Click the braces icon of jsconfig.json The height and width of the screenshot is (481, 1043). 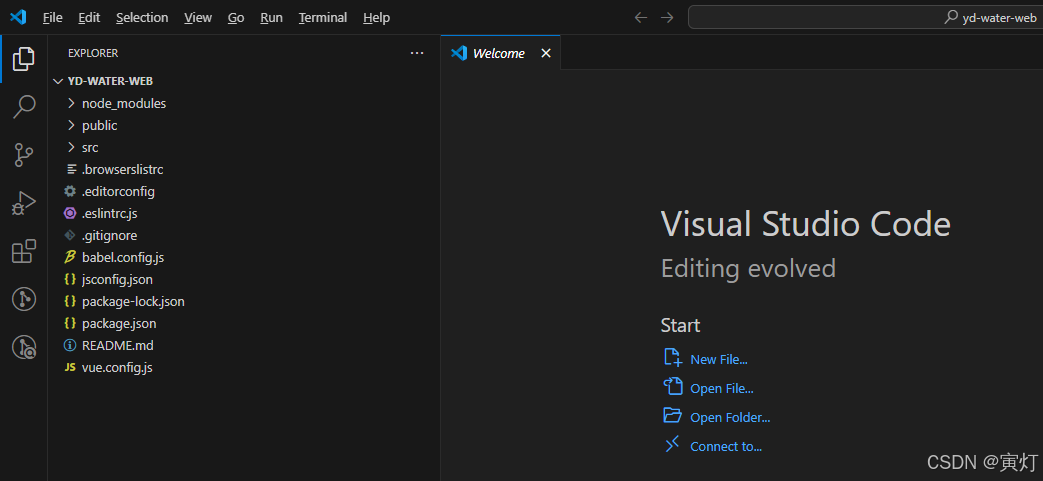pyautogui.click(x=70, y=279)
